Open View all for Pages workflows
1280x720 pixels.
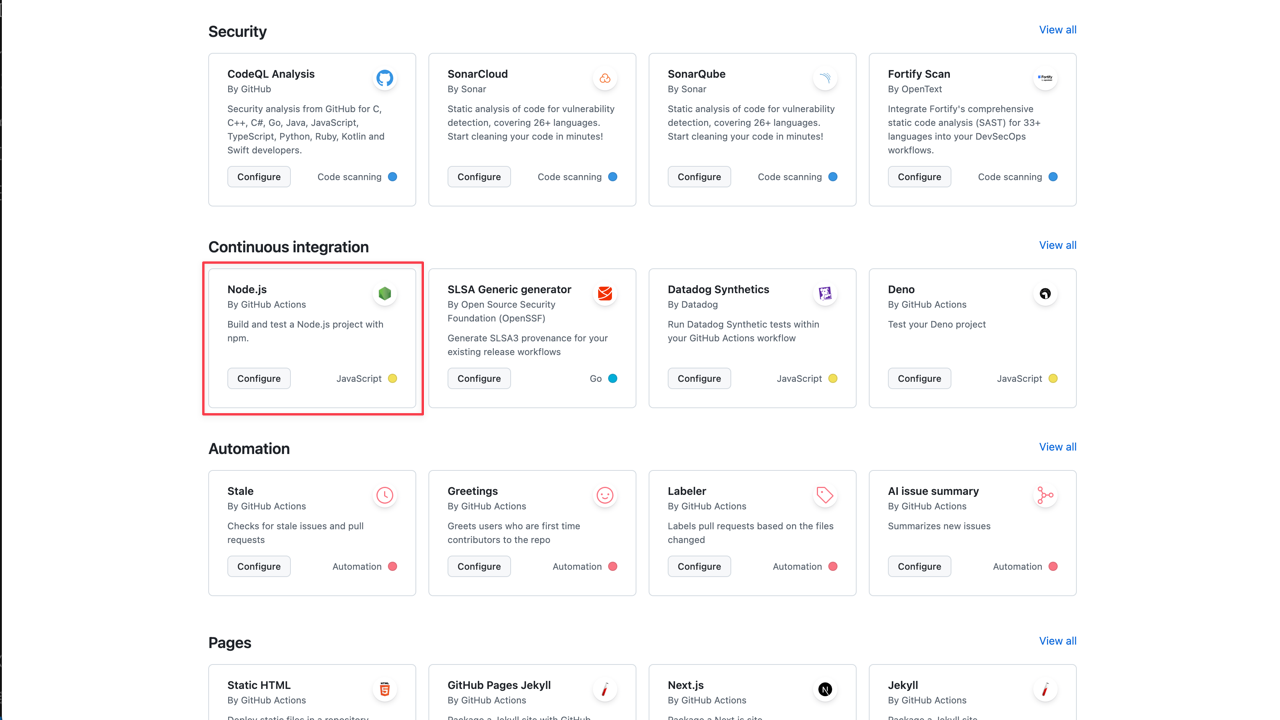[x=1057, y=640]
